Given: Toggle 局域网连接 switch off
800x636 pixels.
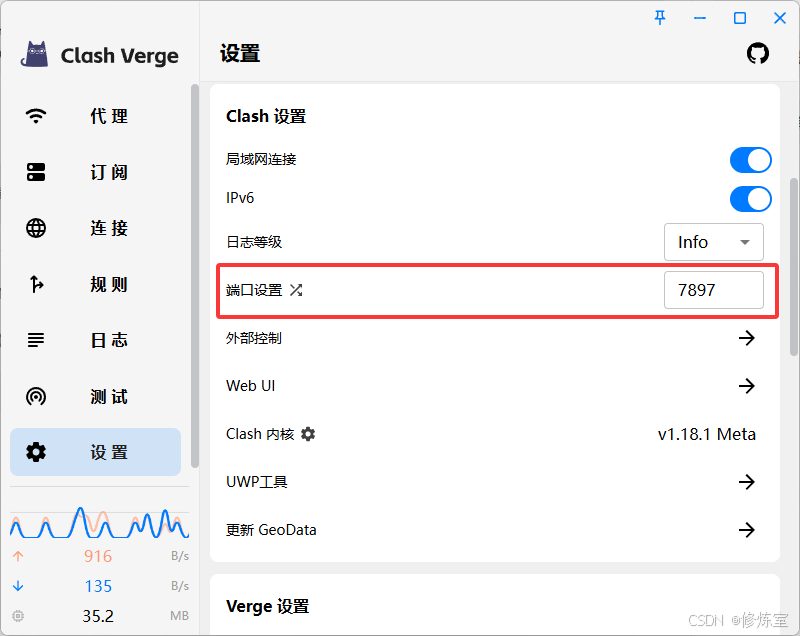Looking at the screenshot, I should tap(751, 160).
